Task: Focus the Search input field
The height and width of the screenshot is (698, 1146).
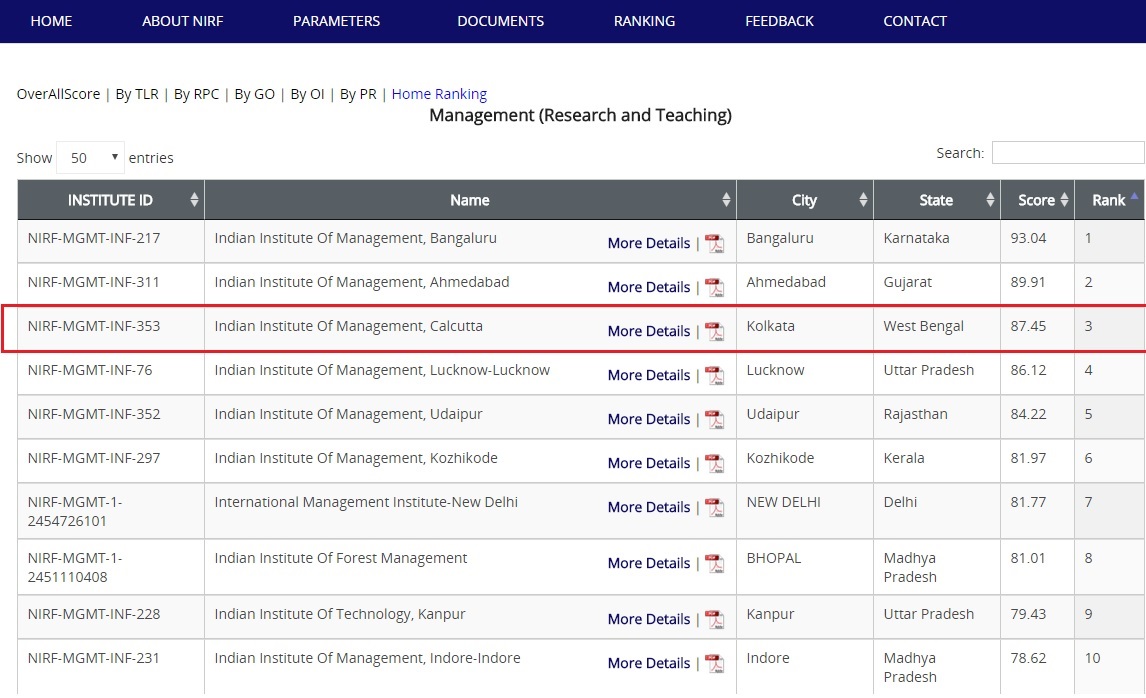Action: point(1068,153)
